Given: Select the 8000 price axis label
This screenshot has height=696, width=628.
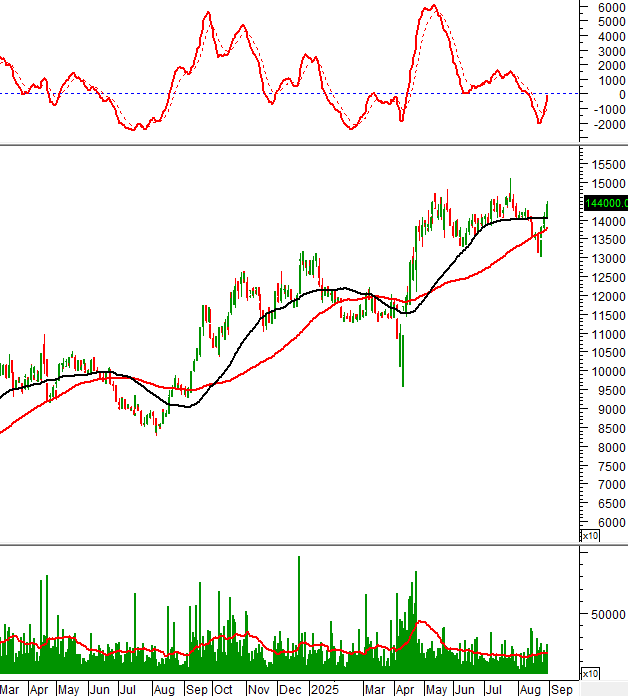Looking at the screenshot, I should tap(612, 447).
